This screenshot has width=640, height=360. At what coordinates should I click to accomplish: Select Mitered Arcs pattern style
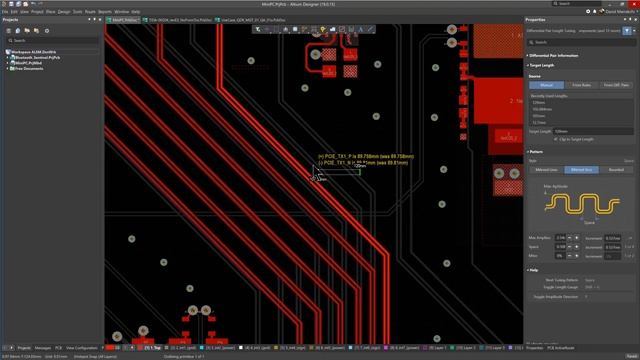coord(582,170)
